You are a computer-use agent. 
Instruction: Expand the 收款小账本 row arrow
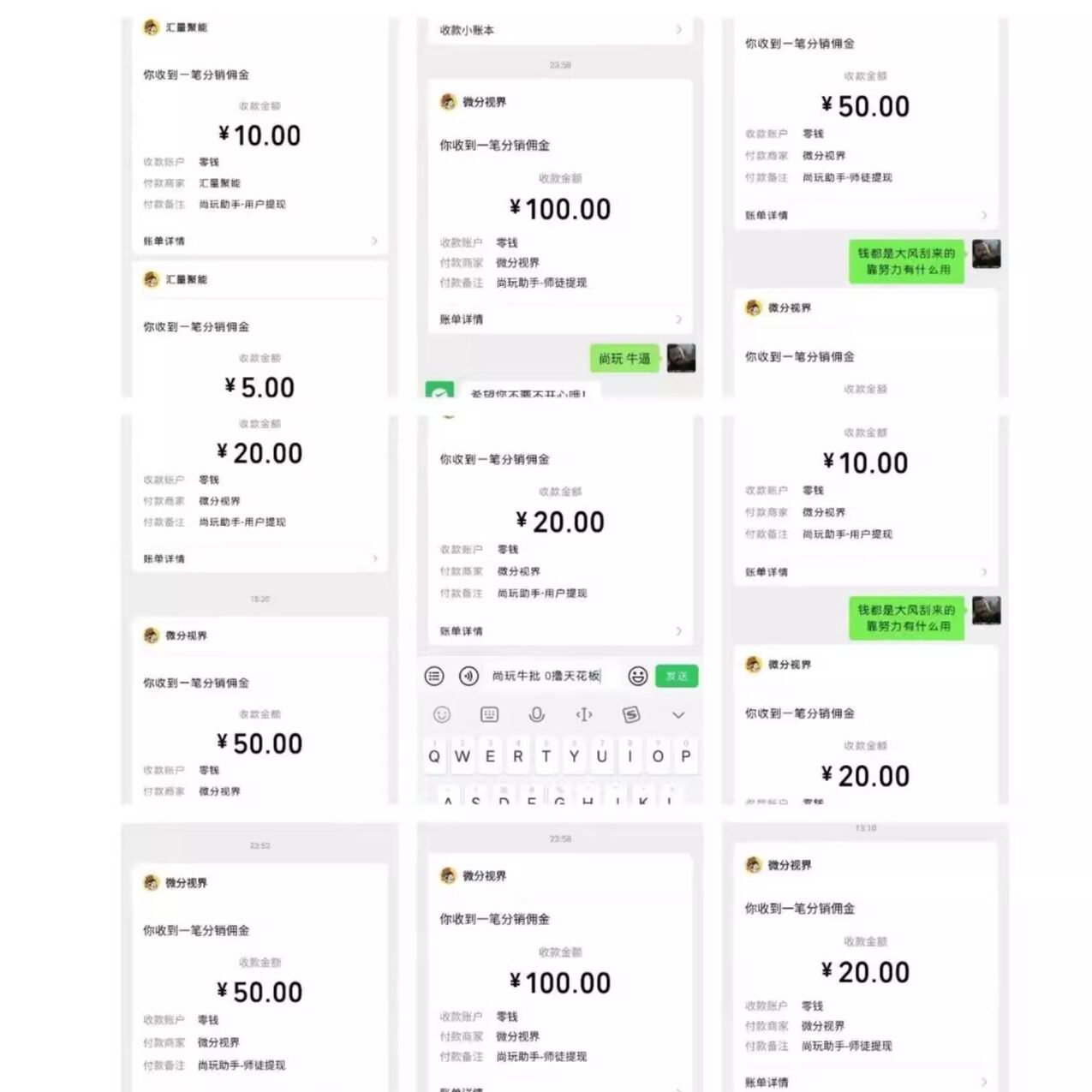pos(678,30)
